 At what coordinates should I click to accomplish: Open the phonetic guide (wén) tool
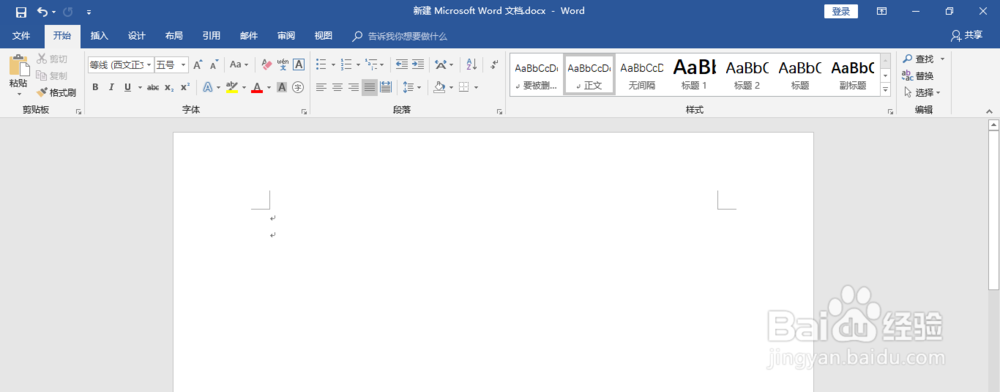tap(283, 64)
